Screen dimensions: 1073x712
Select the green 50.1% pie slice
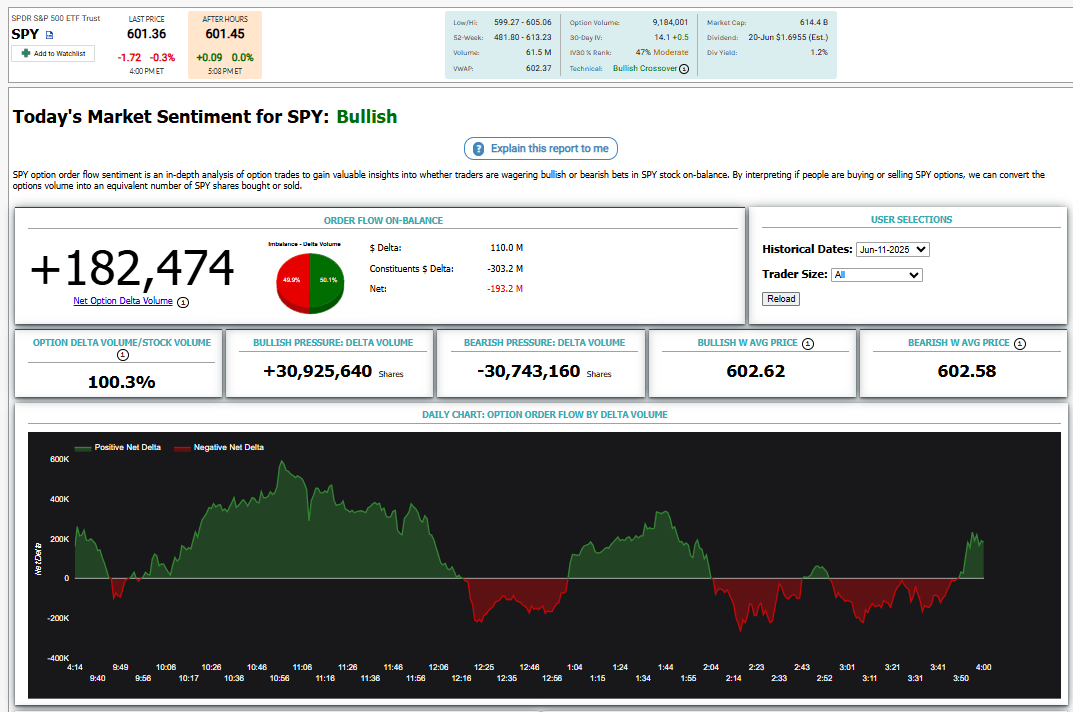[x=327, y=281]
